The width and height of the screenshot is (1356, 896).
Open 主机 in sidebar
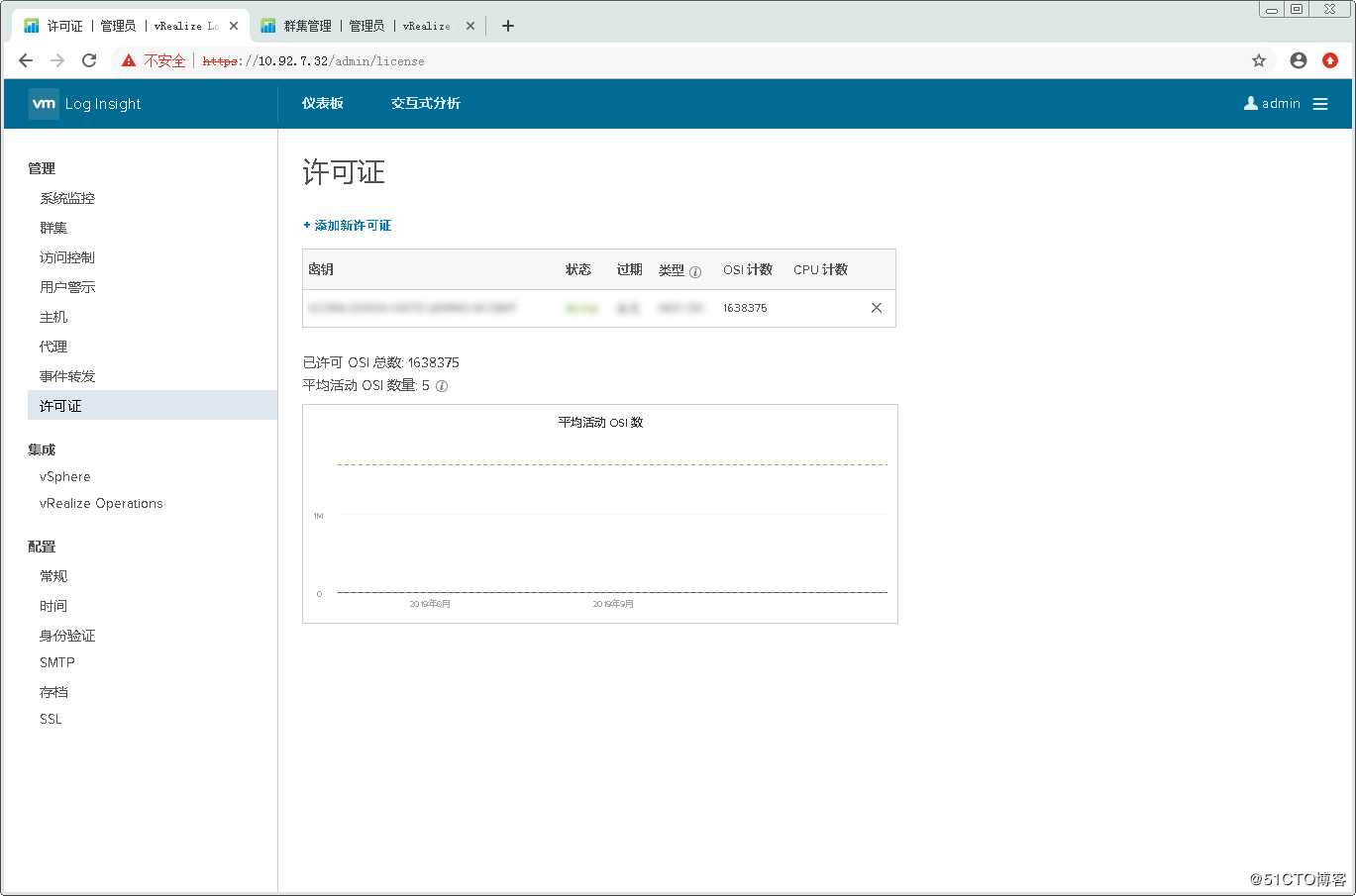53,317
